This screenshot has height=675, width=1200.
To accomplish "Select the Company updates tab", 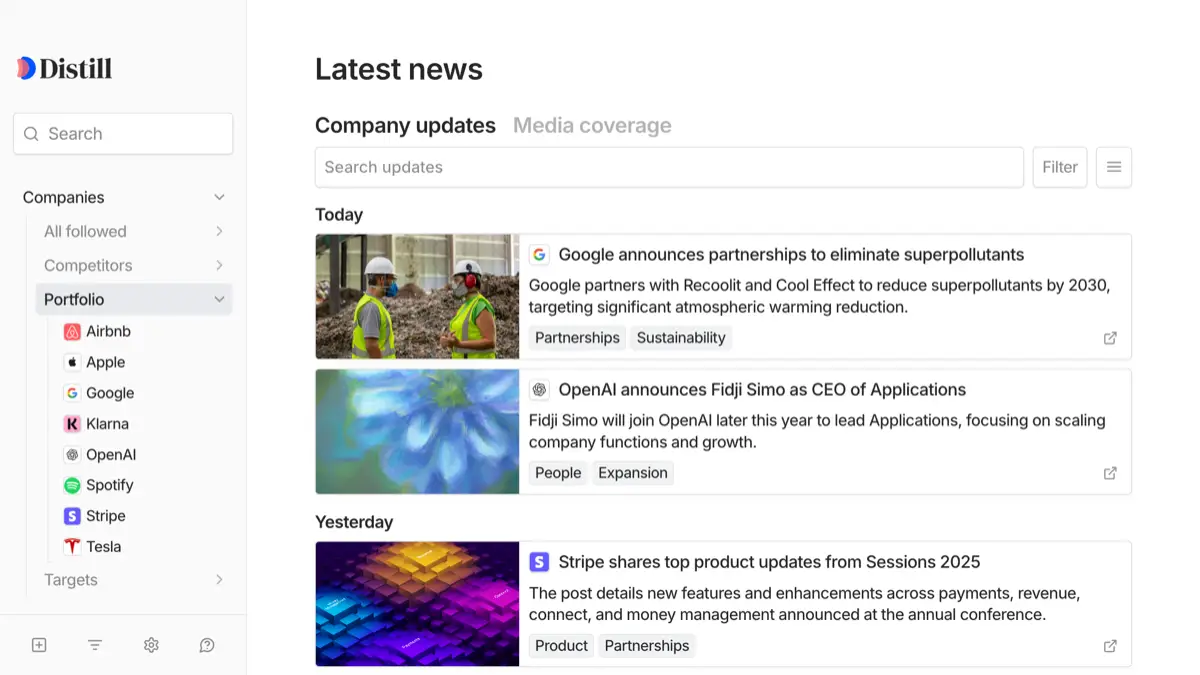I will point(405,125).
